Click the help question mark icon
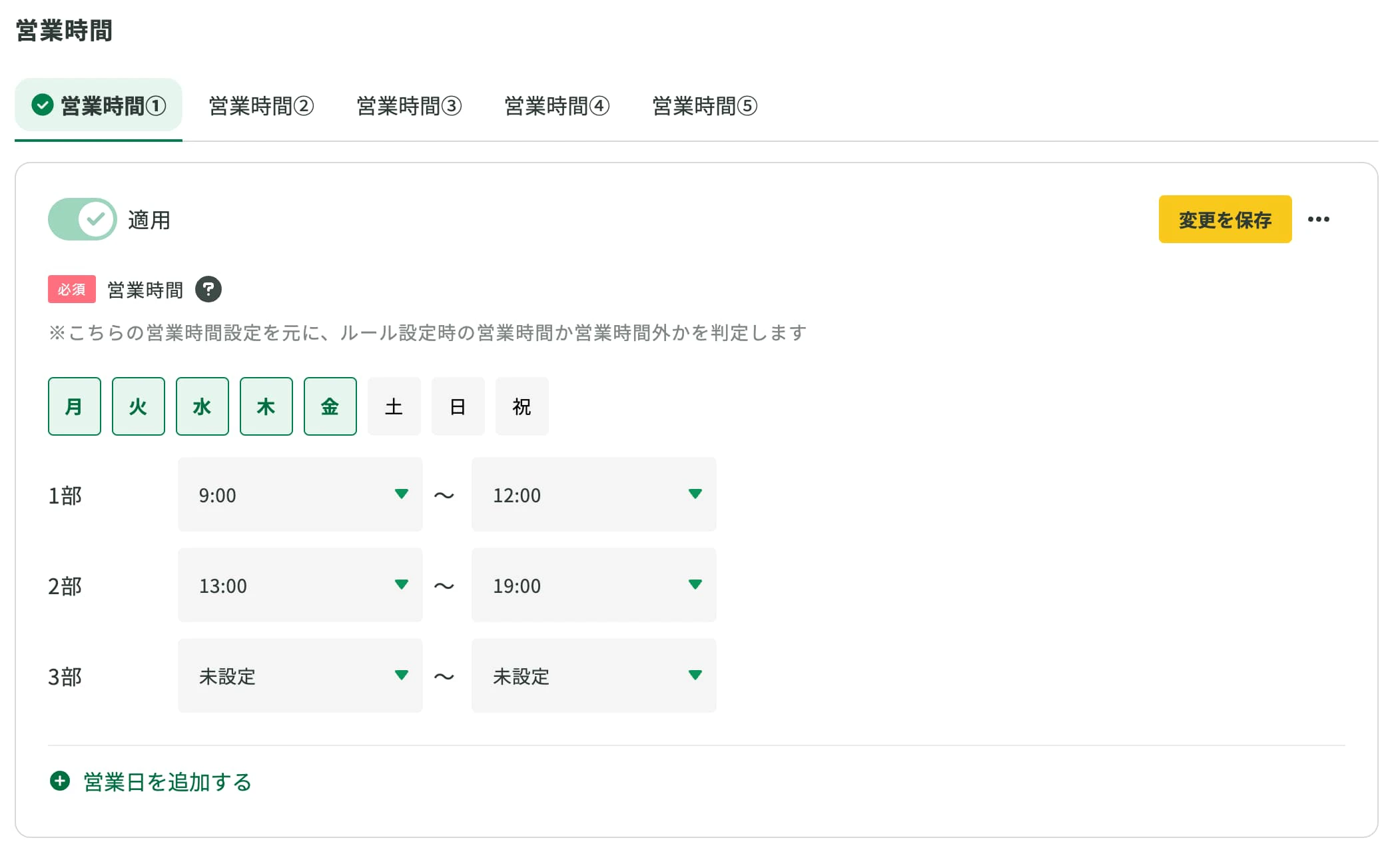This screenshot has height=858, width=1400. point(208,290)
